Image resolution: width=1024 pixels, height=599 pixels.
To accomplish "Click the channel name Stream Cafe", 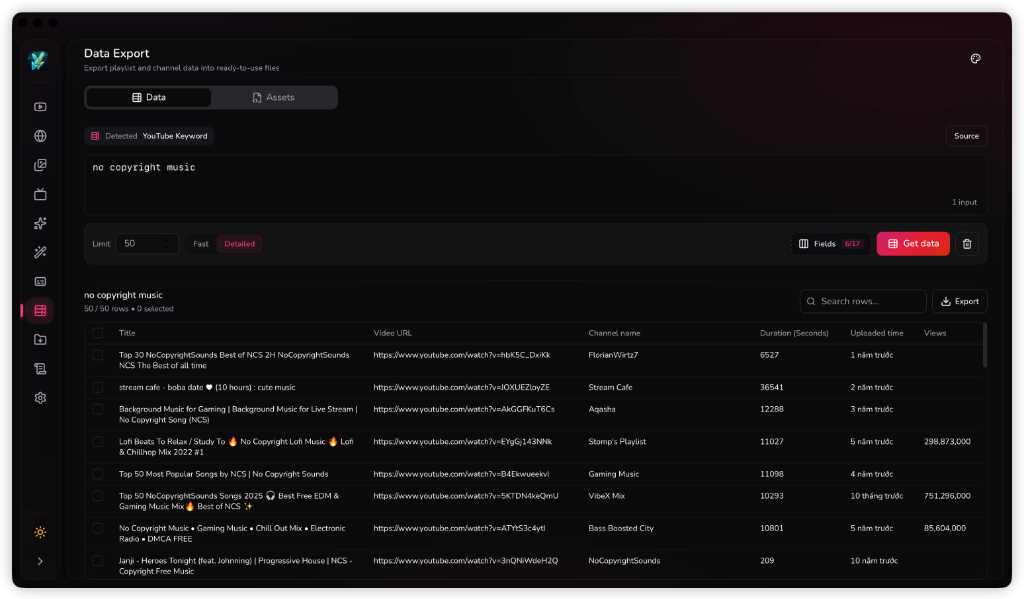I will 610,387.
